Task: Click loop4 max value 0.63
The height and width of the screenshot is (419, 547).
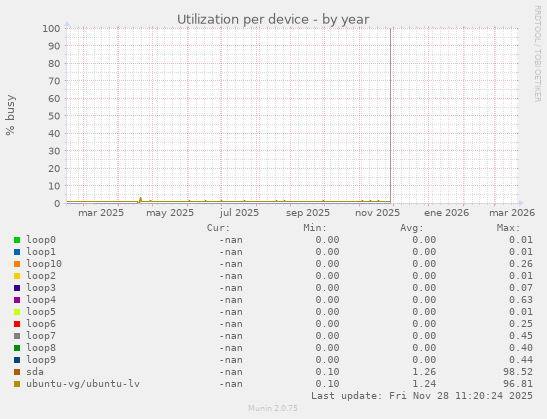Action: [521, 300]
